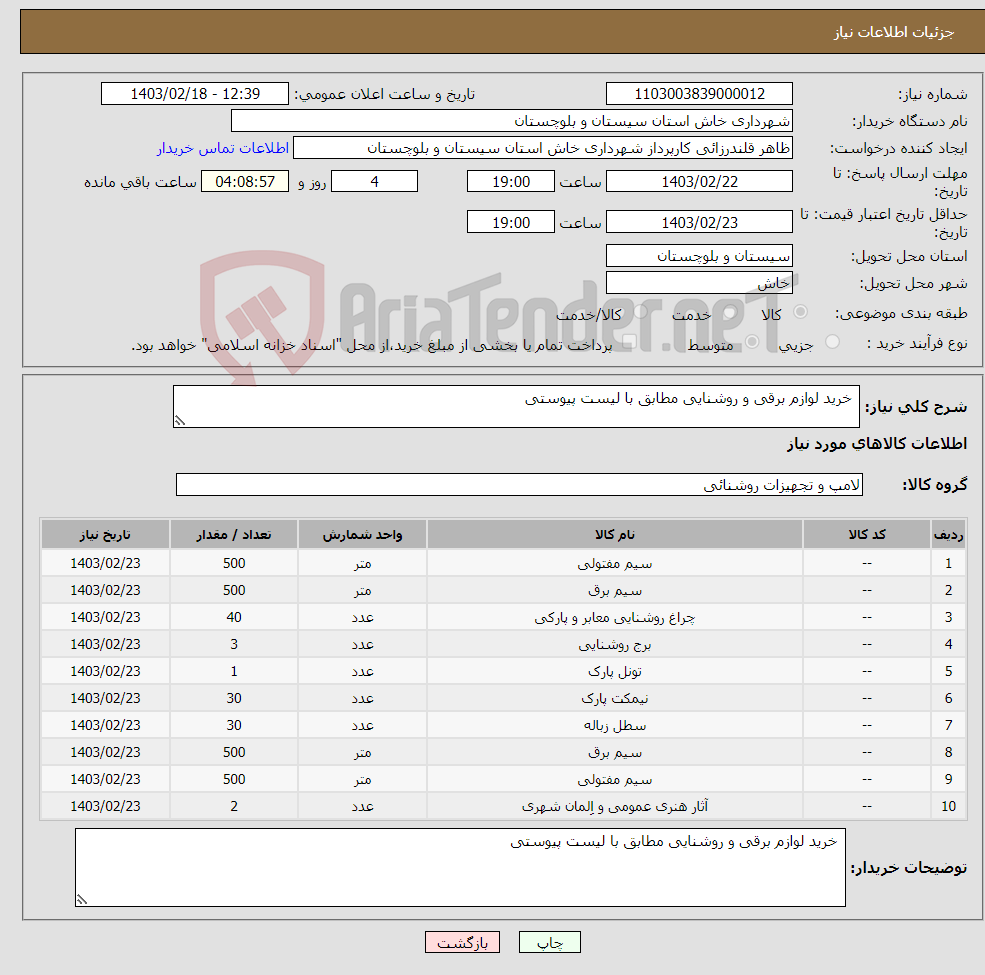Click the remaining days field showing 4
The height and width of the screenshot is (975, 985).
[374, 182]
